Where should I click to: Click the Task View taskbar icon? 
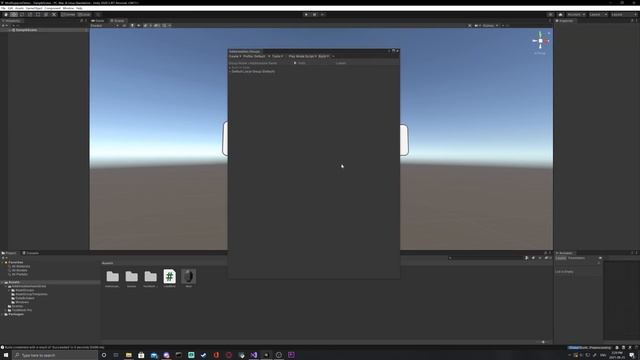coord(116,355)
